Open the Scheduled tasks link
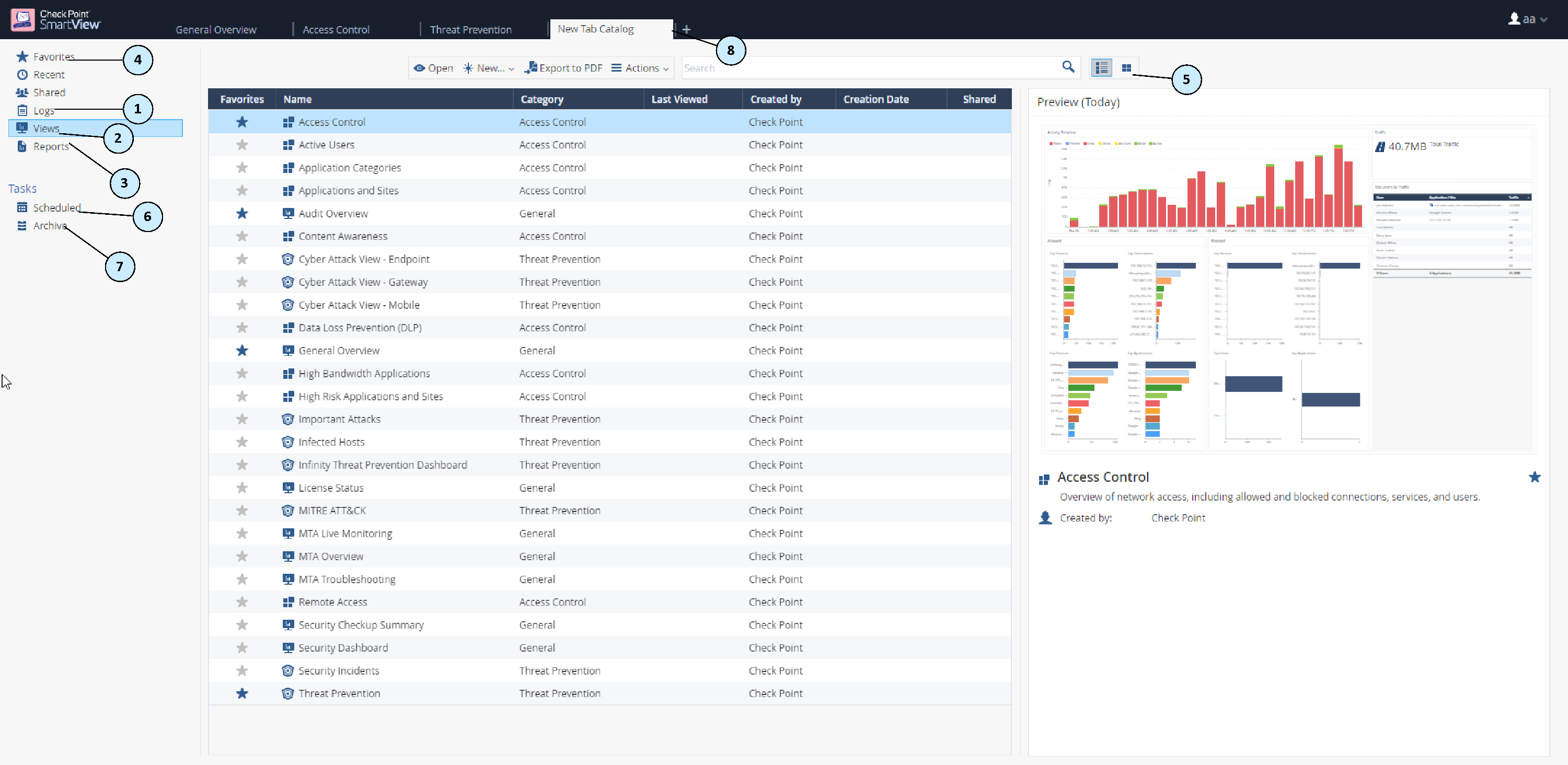The width and height of the screenshot is (1568, 765). click(57, 207)
